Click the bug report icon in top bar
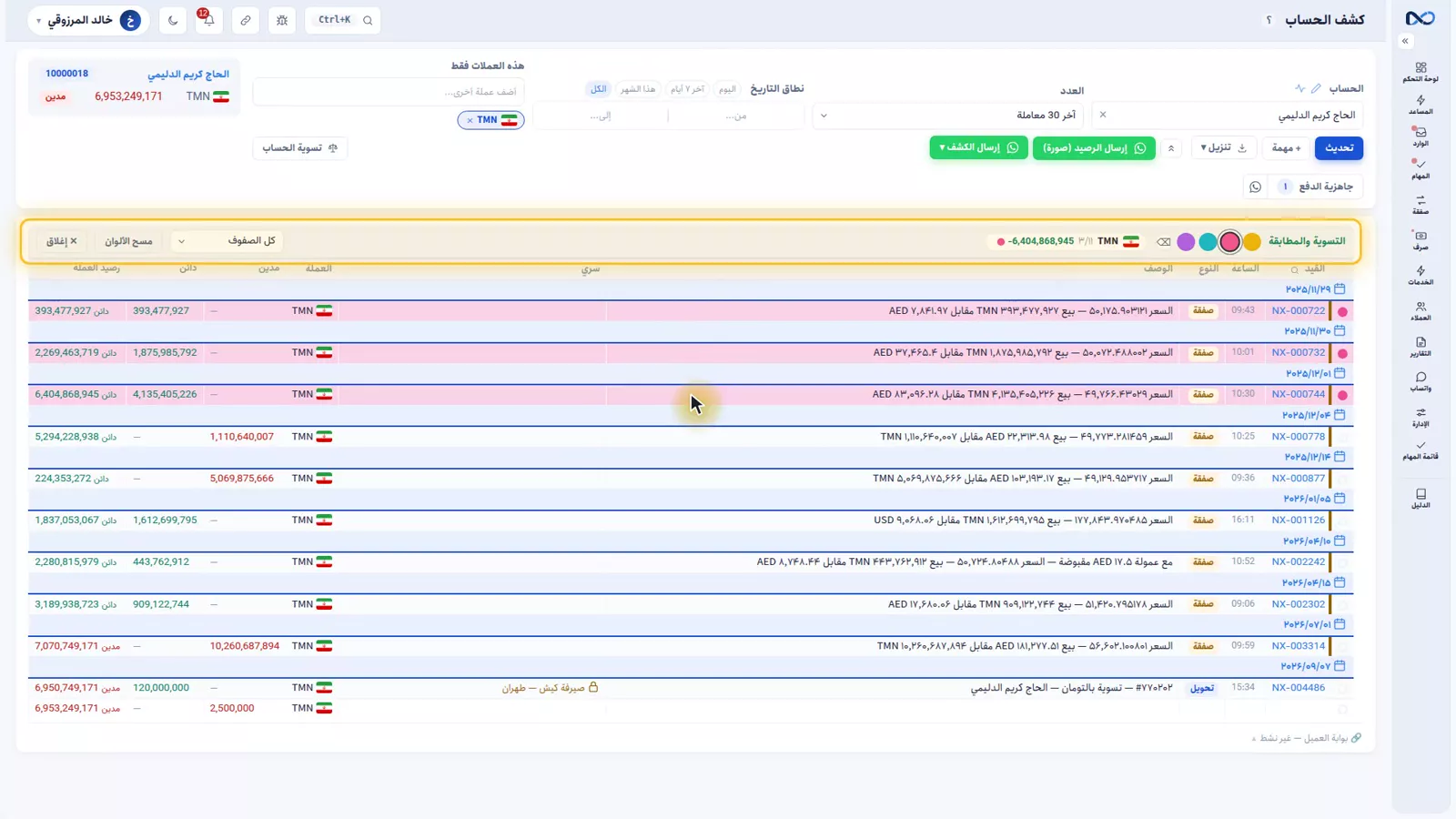The height and width of the screenshot is (819, 1456). 282,20
